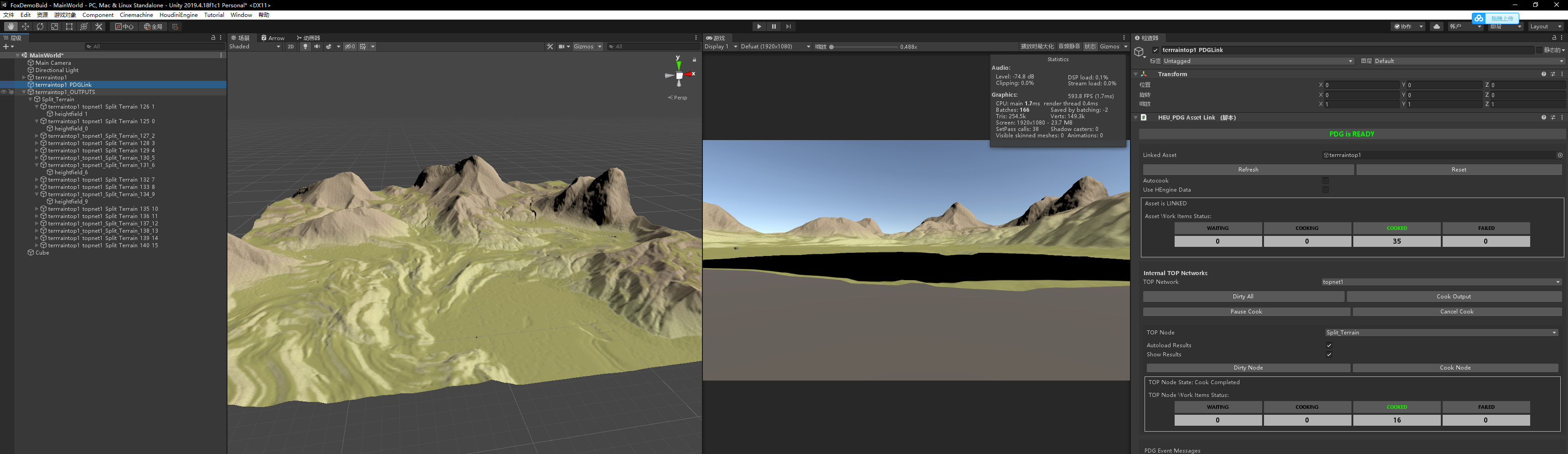Screen dimensions: 1568x454
Task: Enable Use HEngine Data checkbox
Action: coord(1325,190)
